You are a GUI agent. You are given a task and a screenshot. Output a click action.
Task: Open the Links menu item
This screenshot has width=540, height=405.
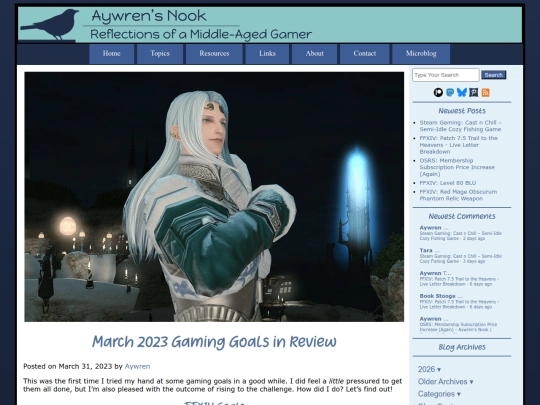(267, 54)
